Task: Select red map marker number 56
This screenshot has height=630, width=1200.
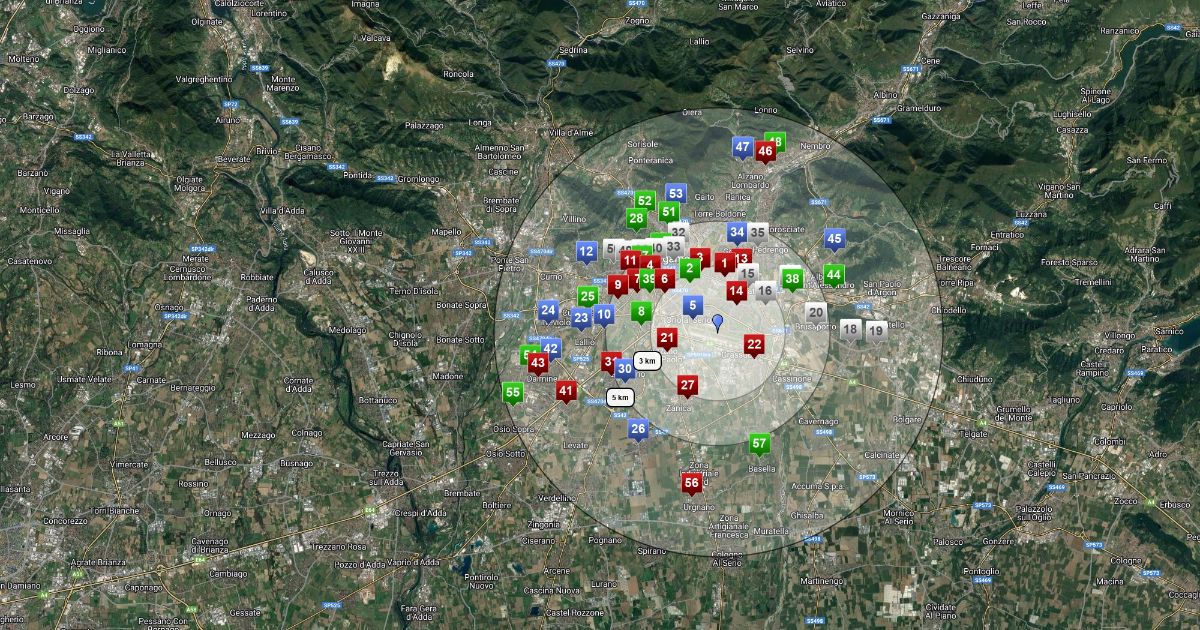Action: point(692,483)
